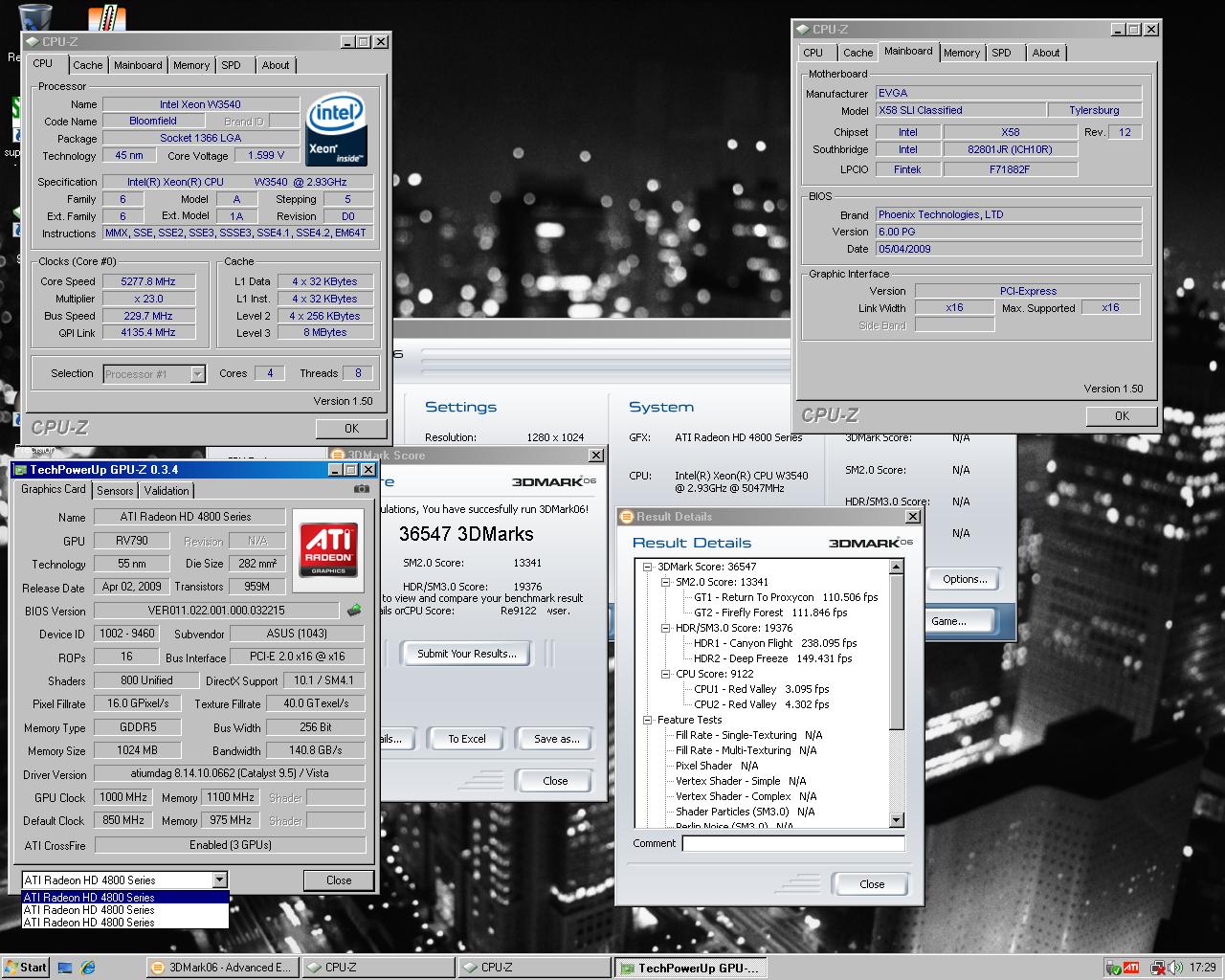
Task: Click the Mainboard CPU-Z window title bar icon
Action: tap(804, 30)
